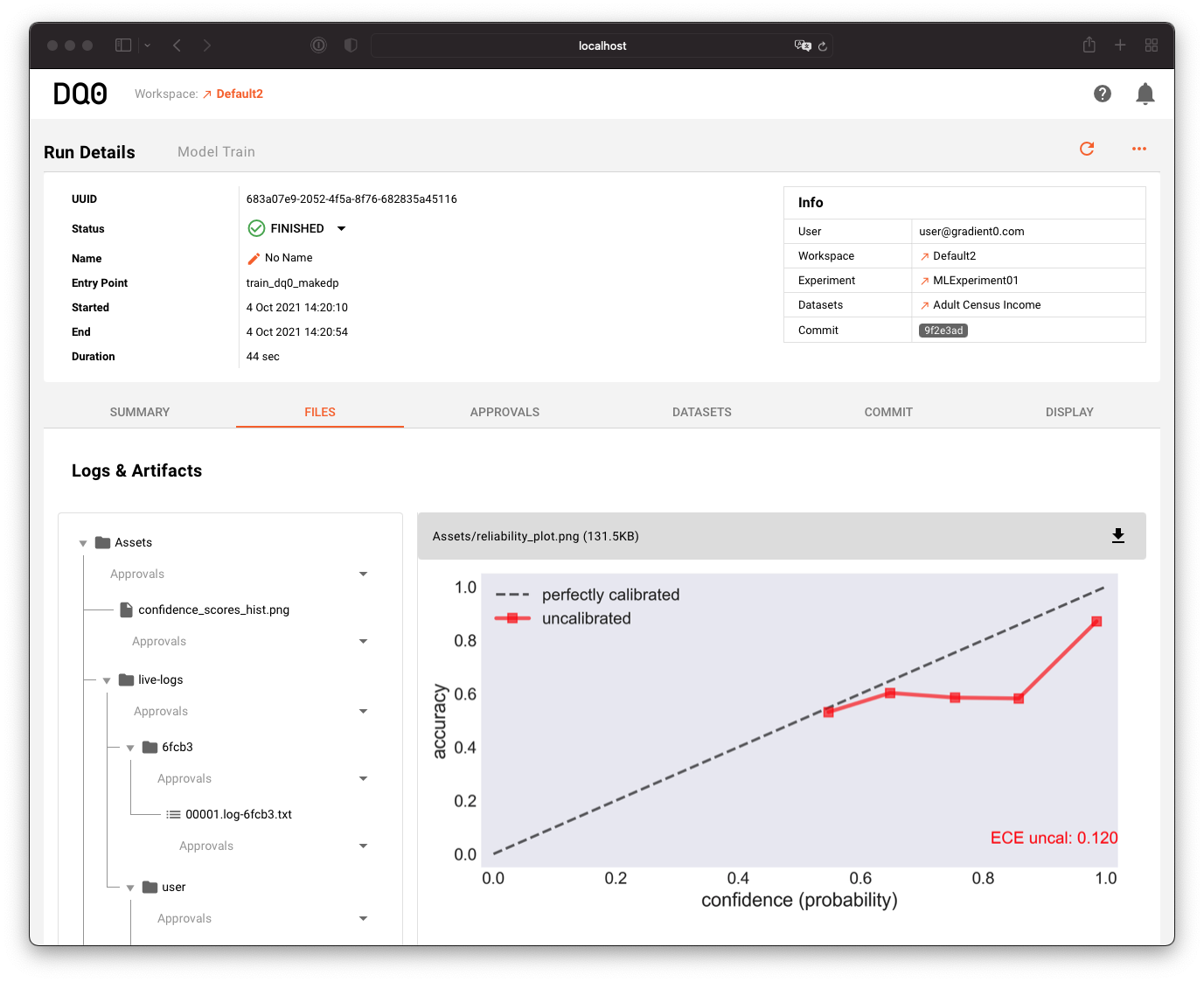Click the Model Train subtitle
Screen dimensions: 1204x982
[216, 152]
